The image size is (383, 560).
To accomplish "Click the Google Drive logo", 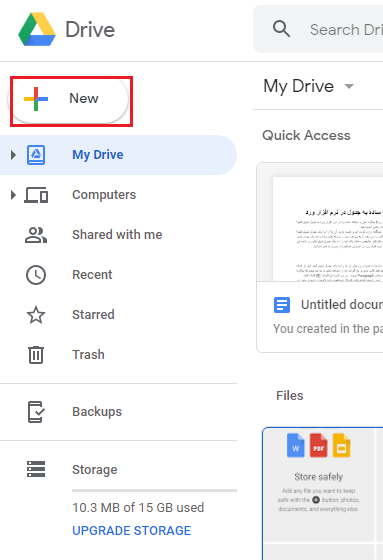I will [37, 29].
